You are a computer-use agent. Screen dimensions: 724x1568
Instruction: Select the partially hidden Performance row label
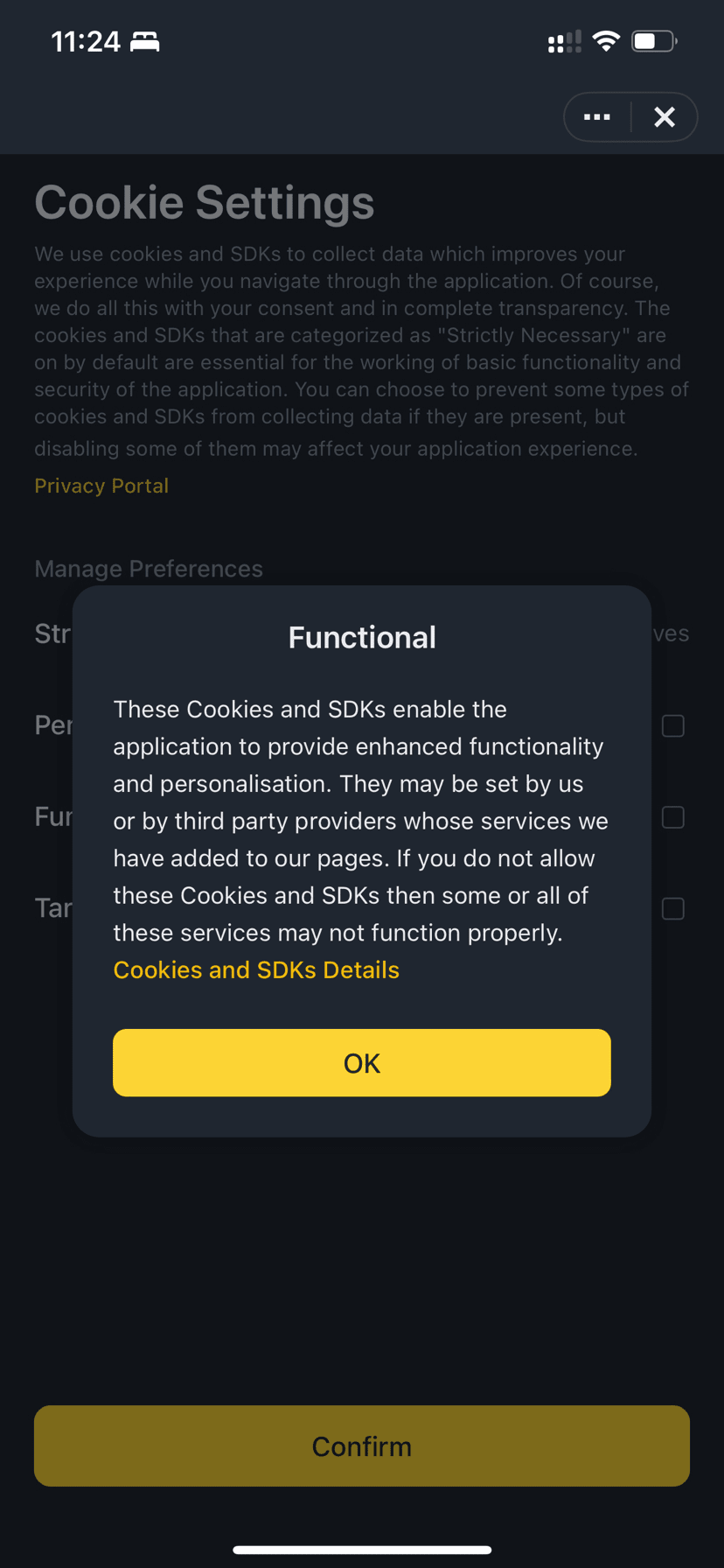pyautogui.click(x=53, y=725)
